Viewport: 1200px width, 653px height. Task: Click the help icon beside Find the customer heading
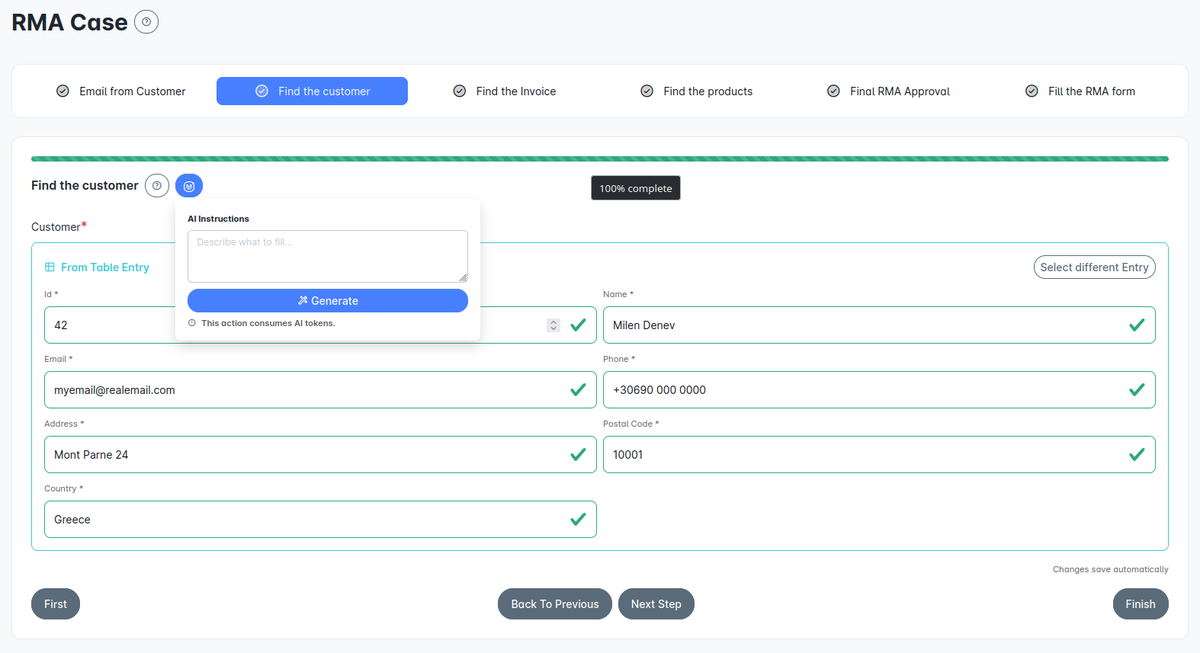156,185
